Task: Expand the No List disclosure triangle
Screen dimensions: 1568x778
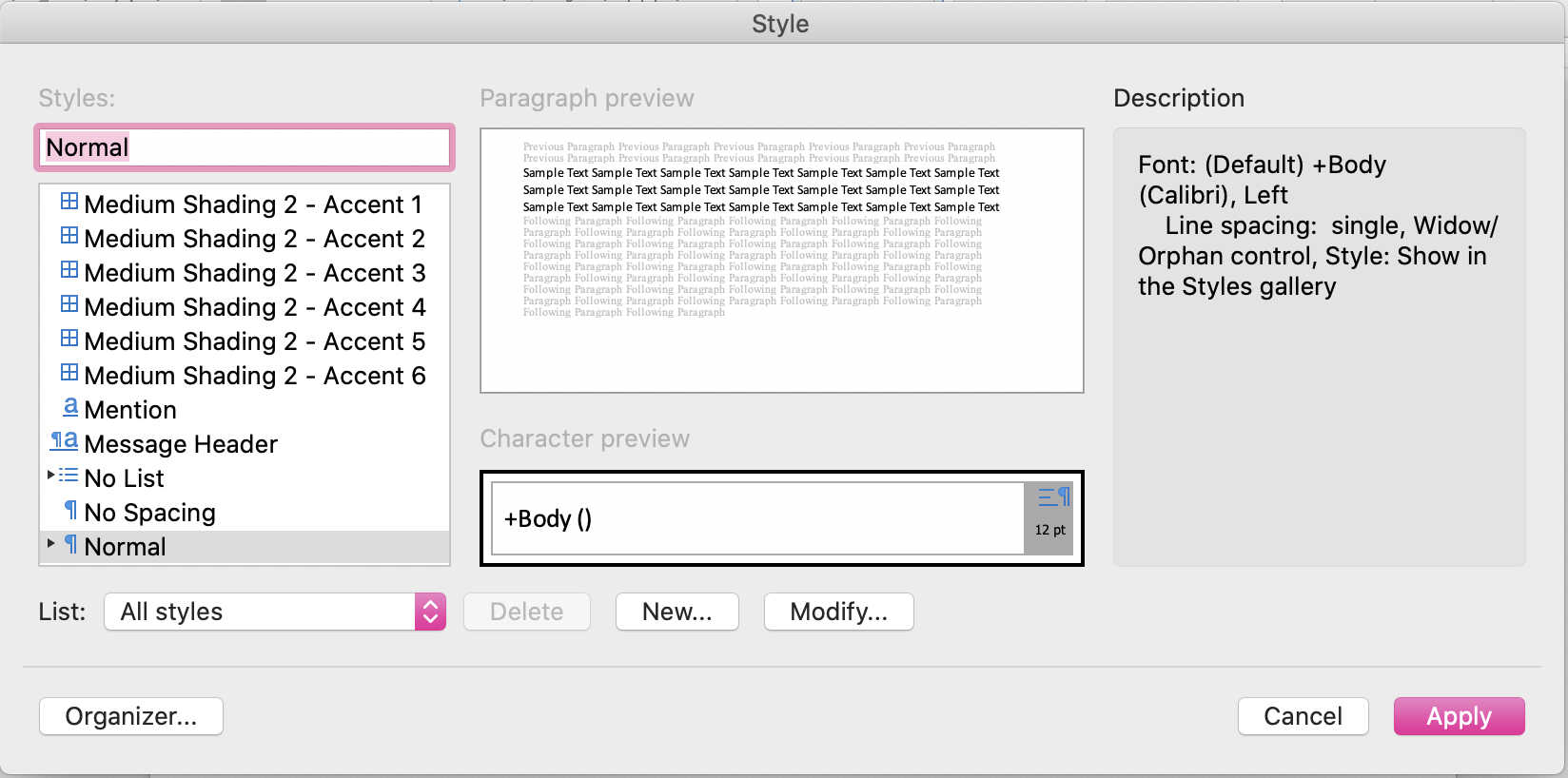Action: pyautogui.click(x=50, y=475)
